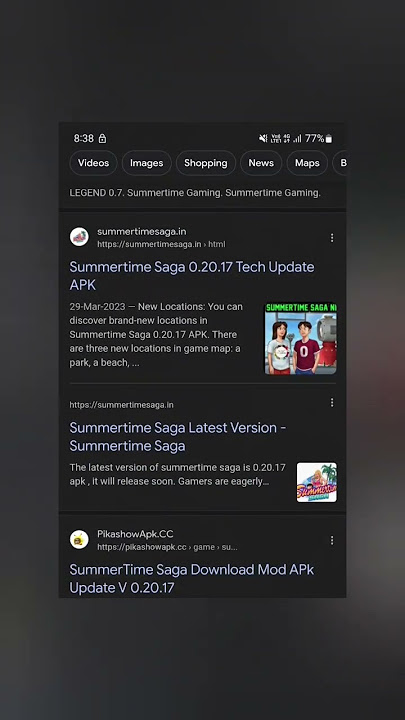Screen dimensions: 405x720
Task: Open Summertime Saga 0.20.17 Tech Update APK link
Action: pyautogui.click(x=192, y=276)
